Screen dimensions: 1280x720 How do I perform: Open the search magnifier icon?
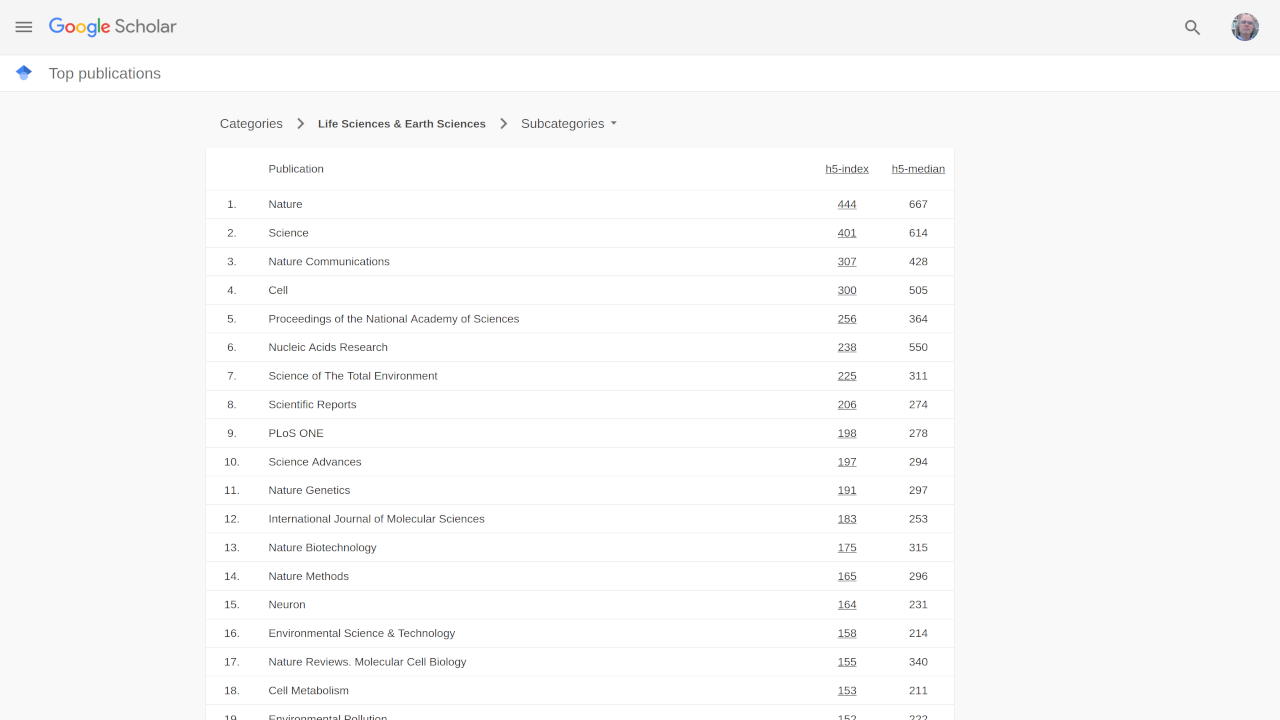point(1192,27)
